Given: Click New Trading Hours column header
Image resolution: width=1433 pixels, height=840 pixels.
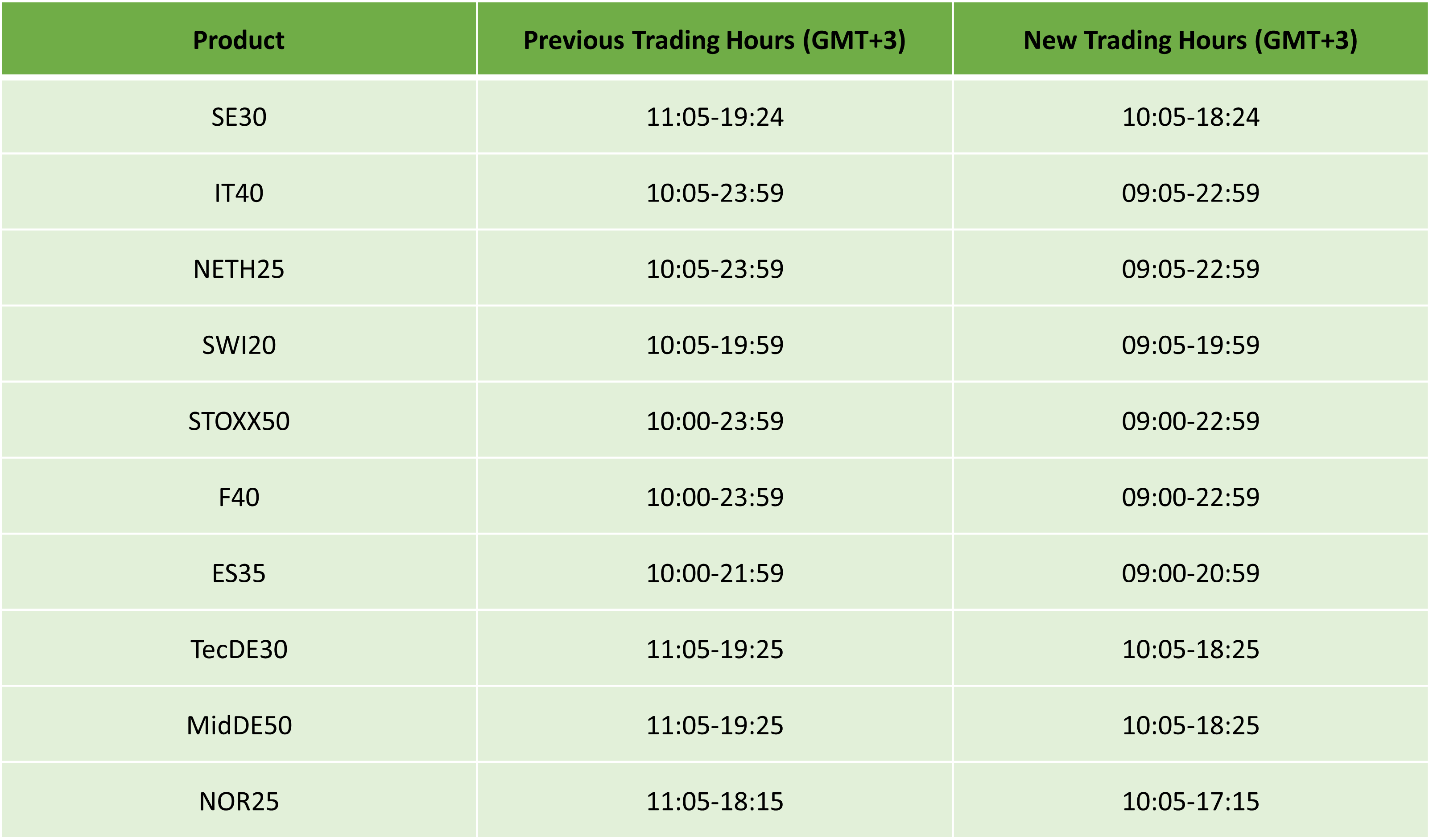Looking at the screenshot, I should coord(1190,40).
